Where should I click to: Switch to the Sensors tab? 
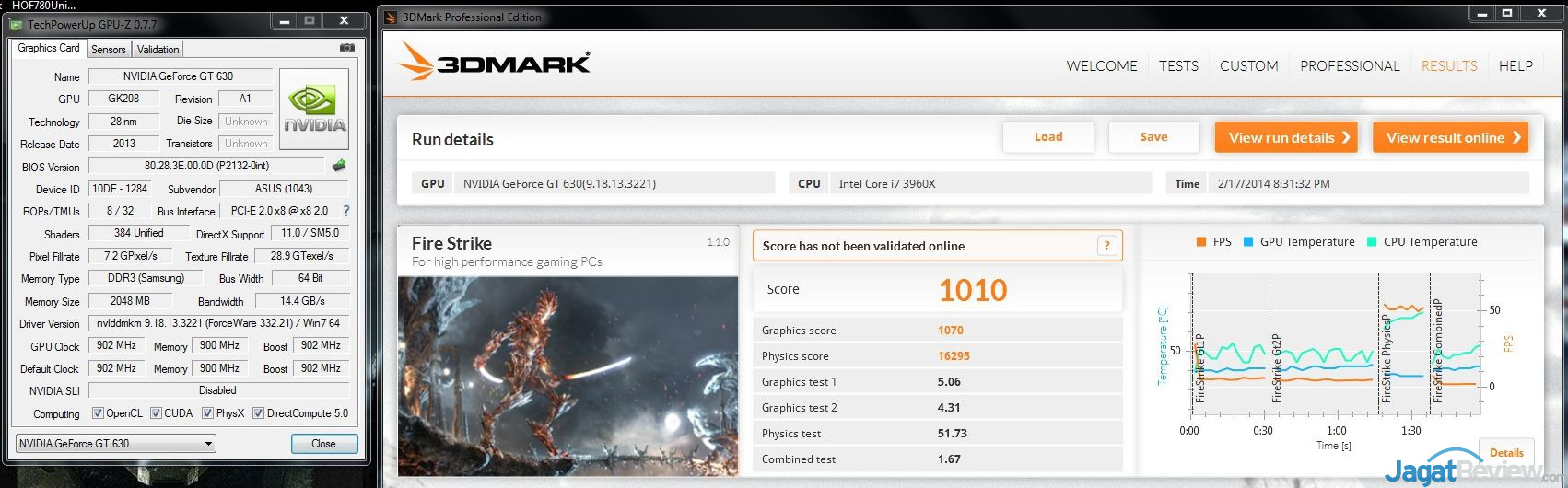pos(108,50)
